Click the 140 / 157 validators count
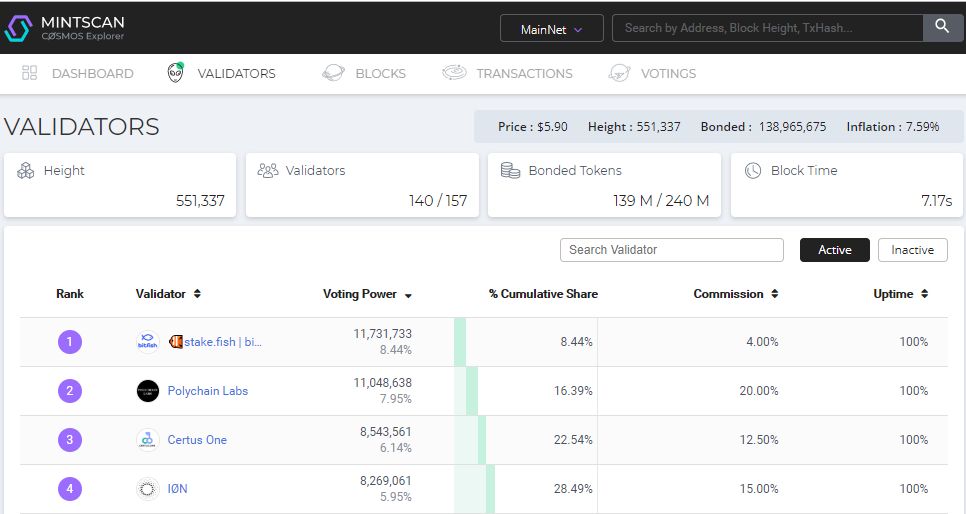Viewport: 966px width, 514px height. (x=438, y=201)
